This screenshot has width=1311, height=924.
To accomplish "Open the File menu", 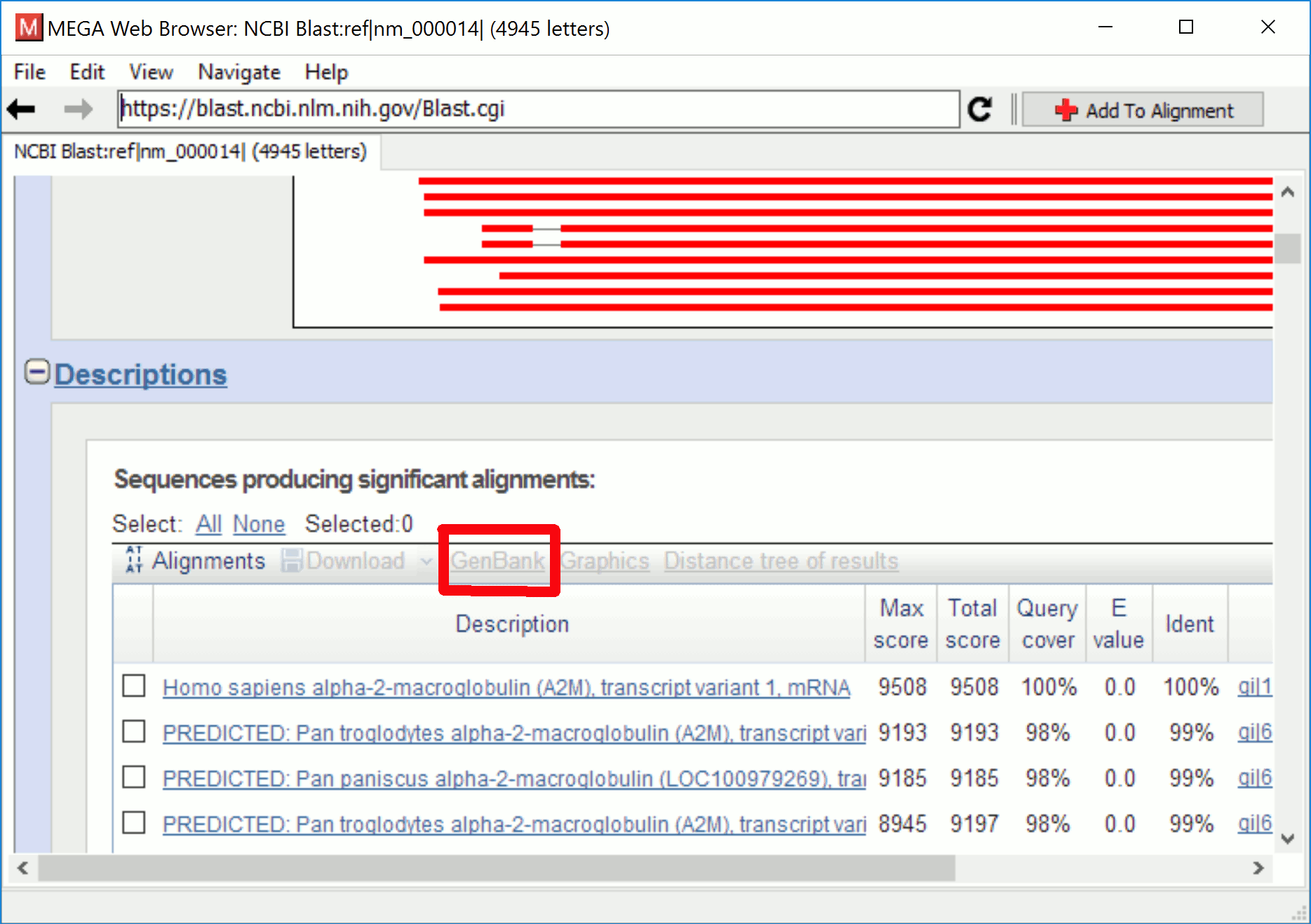I will click(29, 72).
